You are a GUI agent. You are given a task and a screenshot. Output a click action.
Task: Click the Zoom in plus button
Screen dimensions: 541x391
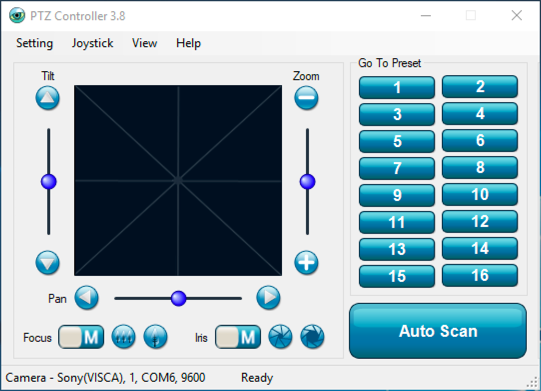click(306, 263)
